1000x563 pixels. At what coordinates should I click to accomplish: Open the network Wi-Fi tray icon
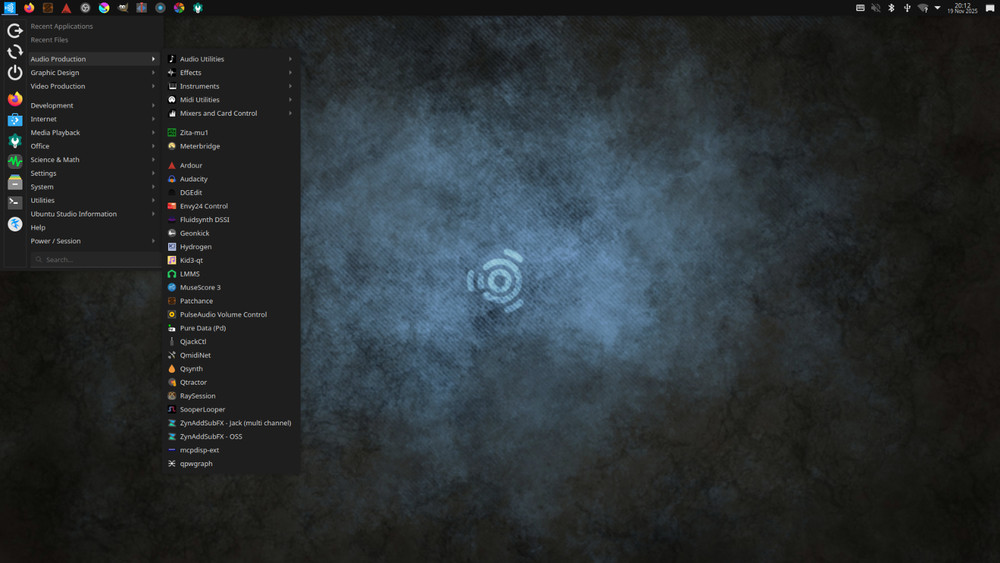tap(922, 8)
